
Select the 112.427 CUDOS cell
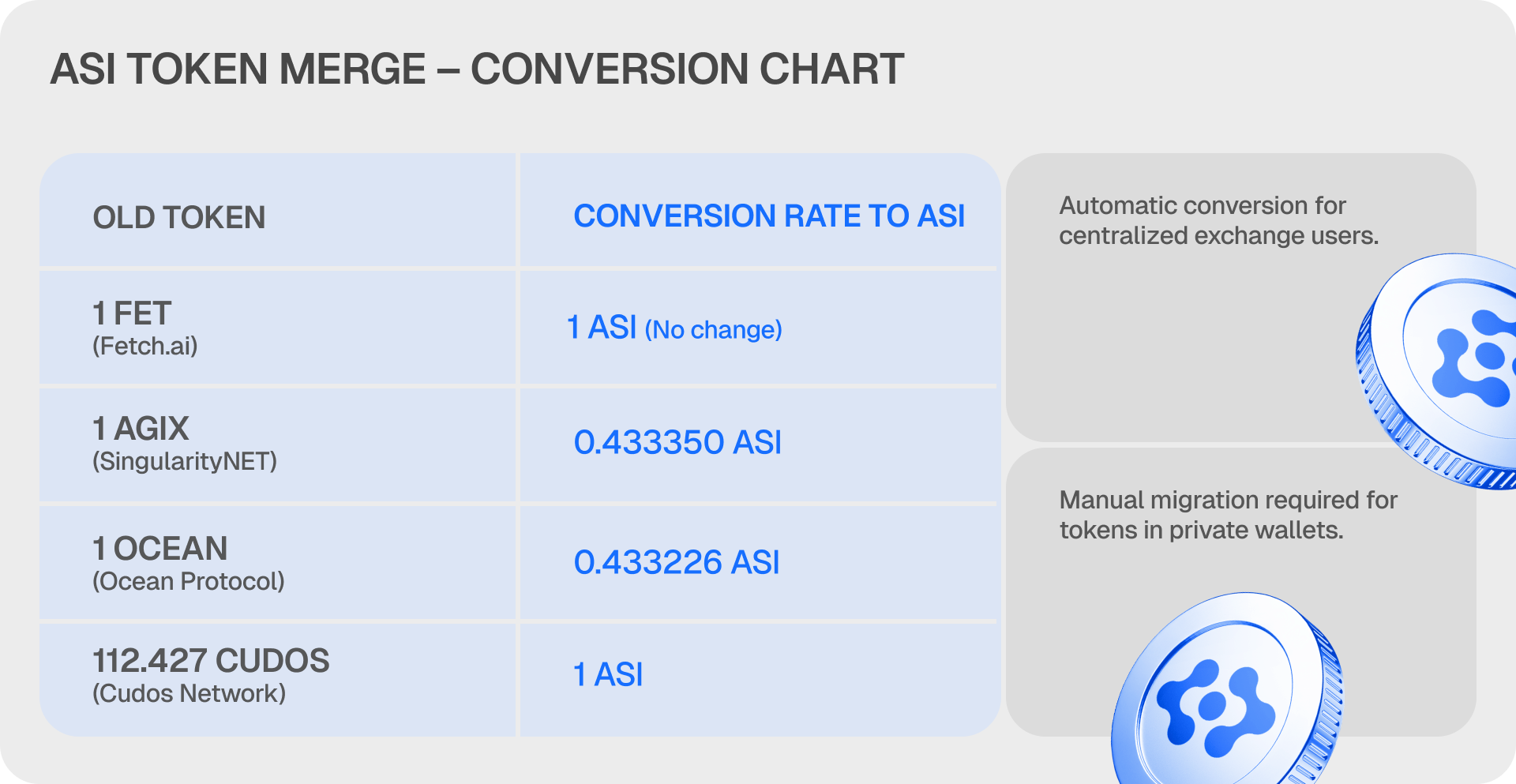pos(277,680)
